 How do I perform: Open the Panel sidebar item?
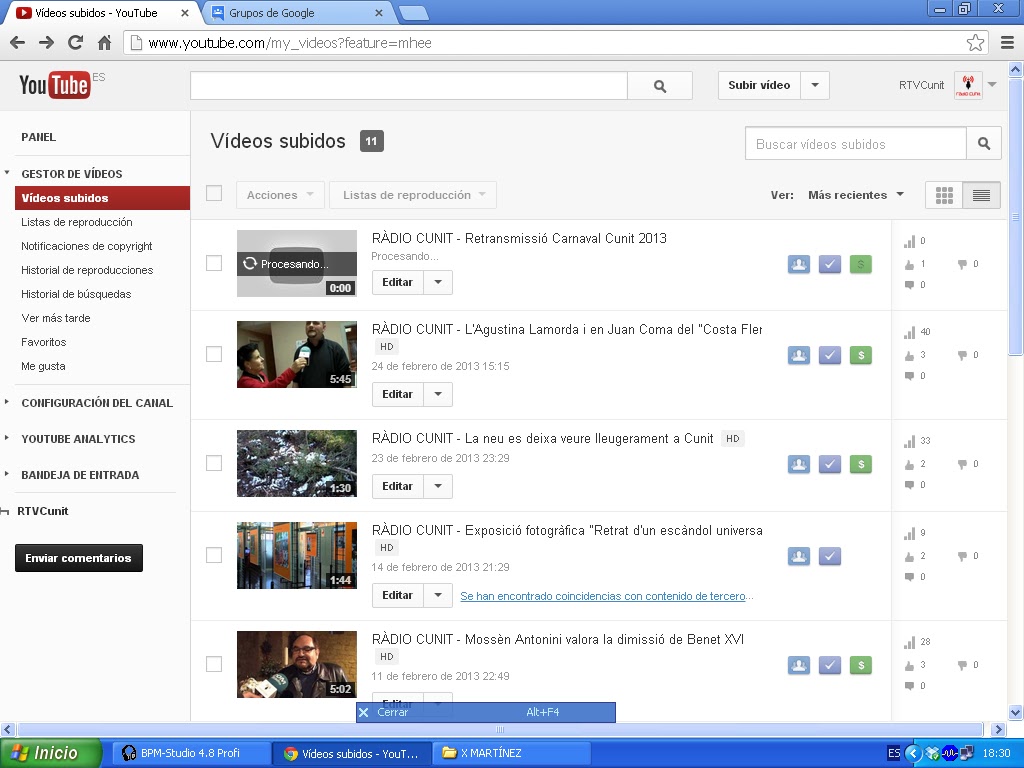coord(39,137)
